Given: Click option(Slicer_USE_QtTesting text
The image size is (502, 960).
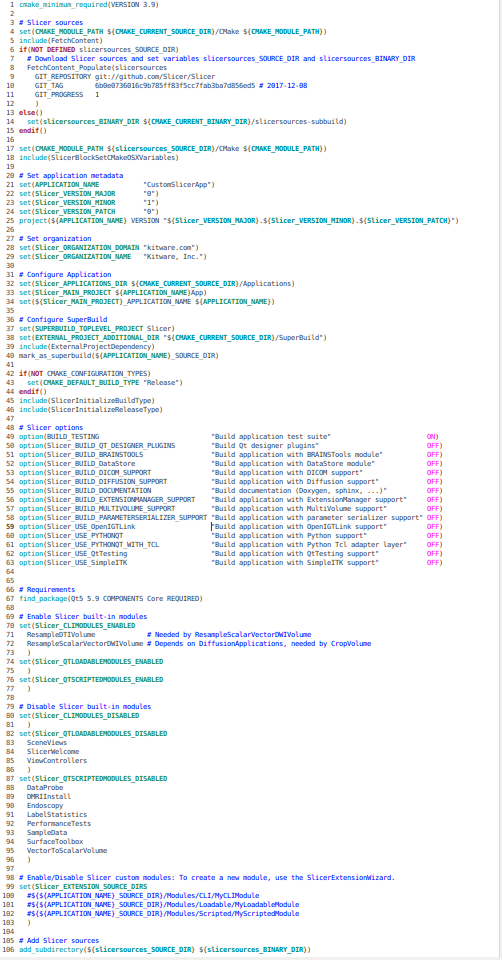Looking at the screenshot, I should tap(73, 553).
